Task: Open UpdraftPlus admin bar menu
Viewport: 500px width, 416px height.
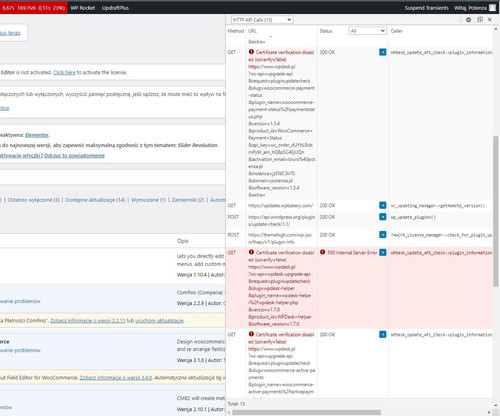Action: click(115, 8)
